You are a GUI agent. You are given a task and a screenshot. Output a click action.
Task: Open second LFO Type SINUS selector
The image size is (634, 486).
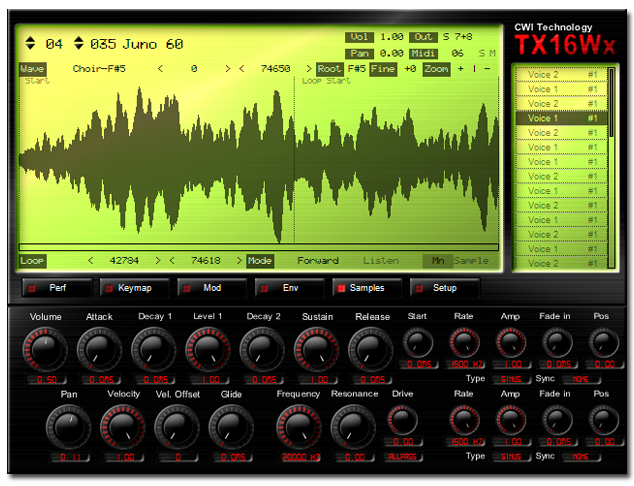click(511, 457)
